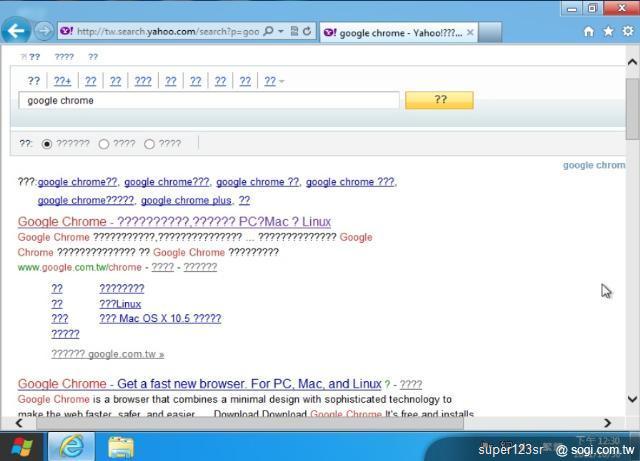Click the Internet Explorer taskbar icon
Viewport: 640px width, 461px height.
(72, 446)
